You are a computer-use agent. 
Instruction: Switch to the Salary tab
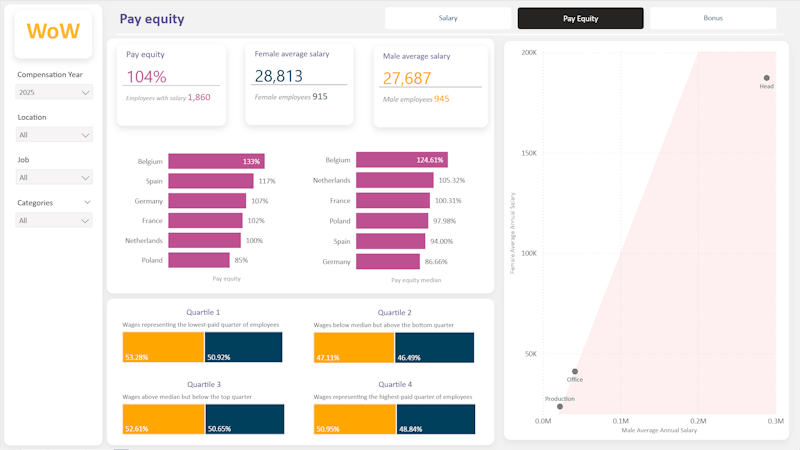click(448, 18)
